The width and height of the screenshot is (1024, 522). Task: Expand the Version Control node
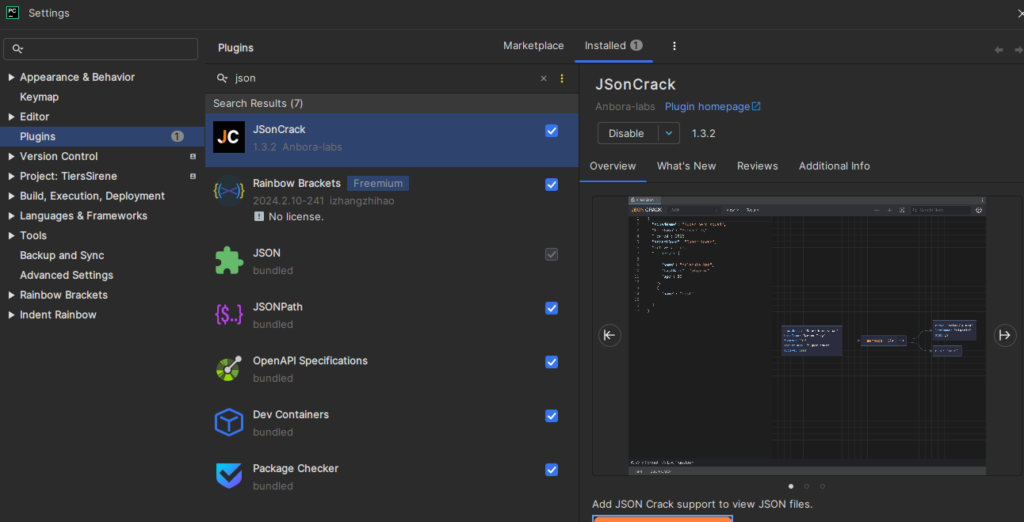[11, 157]
